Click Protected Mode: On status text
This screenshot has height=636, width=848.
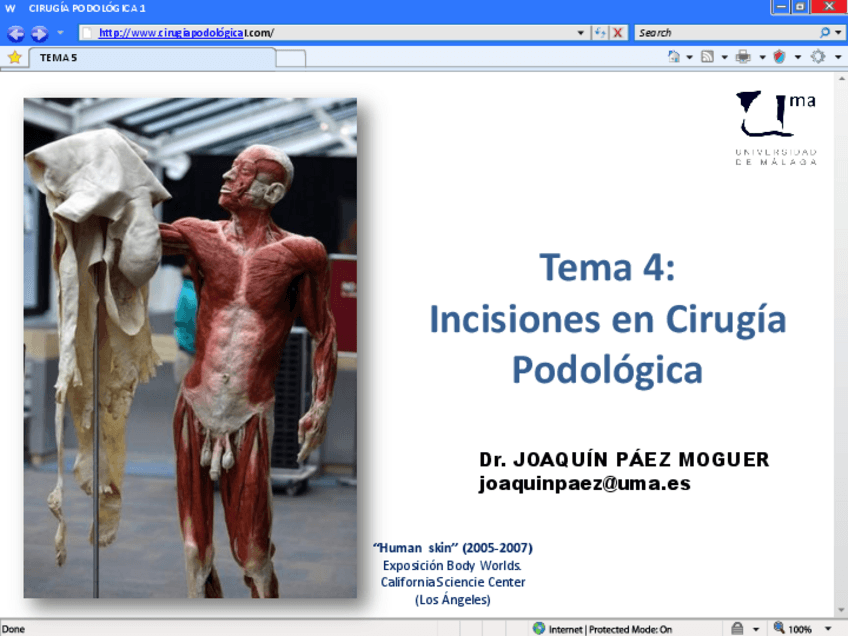point(630,630)
